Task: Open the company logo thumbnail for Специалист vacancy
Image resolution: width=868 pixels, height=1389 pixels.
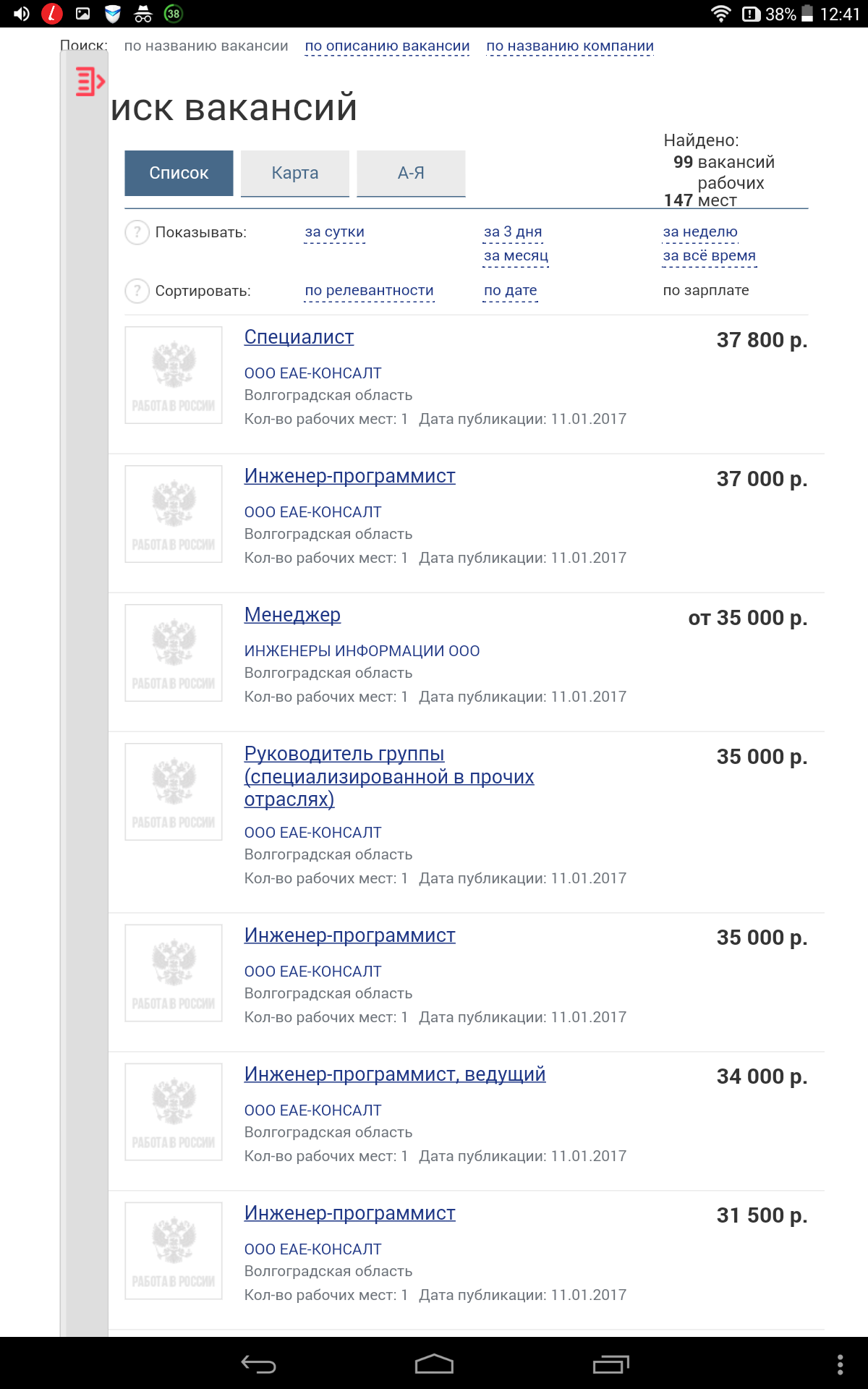Action: pos(174,375)
